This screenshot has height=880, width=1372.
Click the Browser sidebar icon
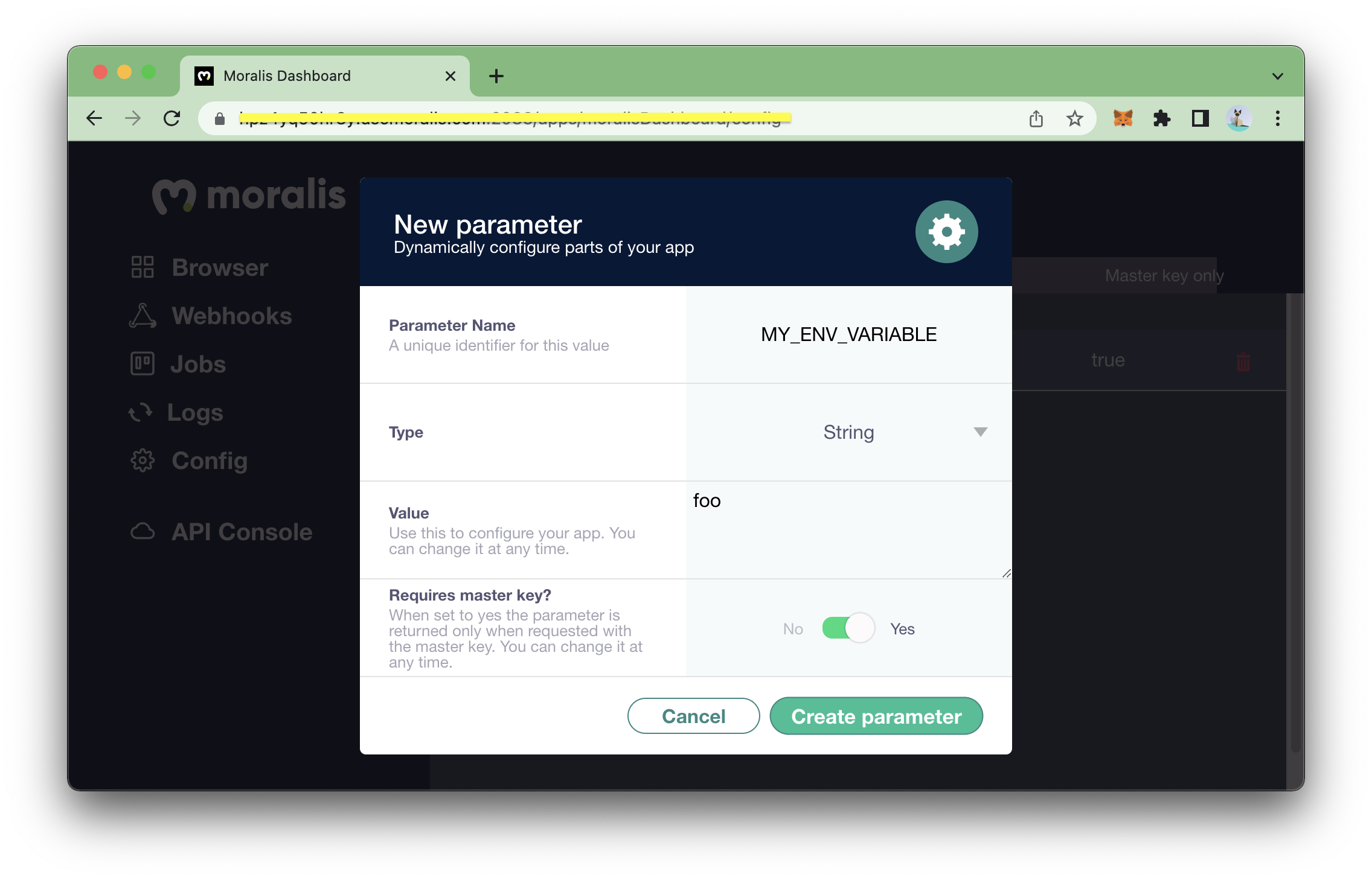(x=141, y=267)
